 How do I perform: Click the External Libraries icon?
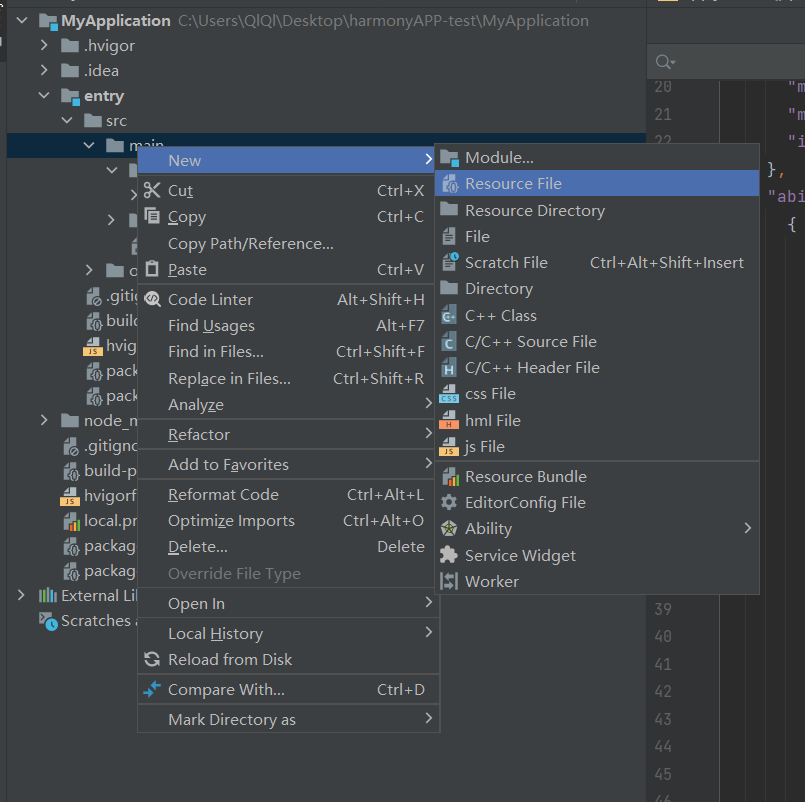tap(48, 596)
